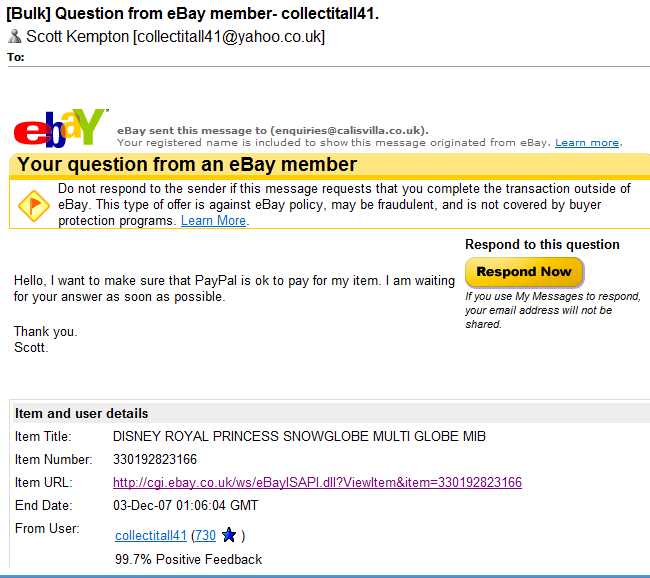Viewport: 650px width, 578px height.
Task: Open the Learn More link about buyer protection
Action: coord(213,221)
